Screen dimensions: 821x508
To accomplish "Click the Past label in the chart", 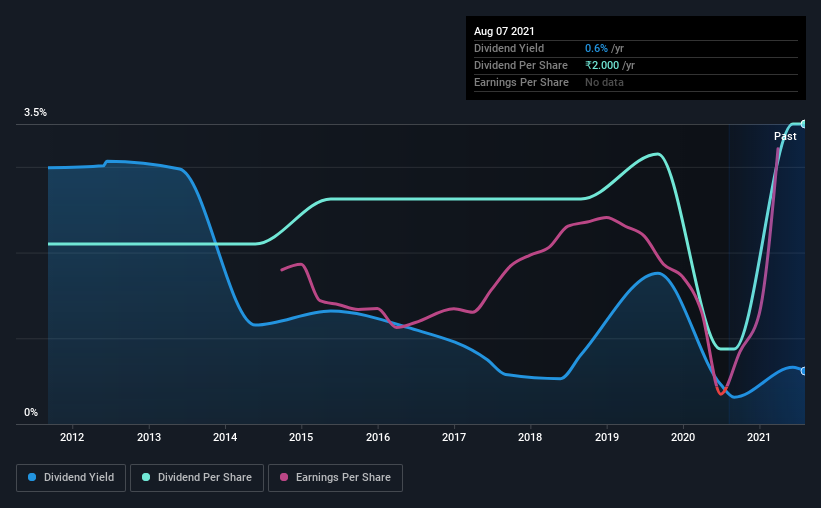I will [785, 136].
